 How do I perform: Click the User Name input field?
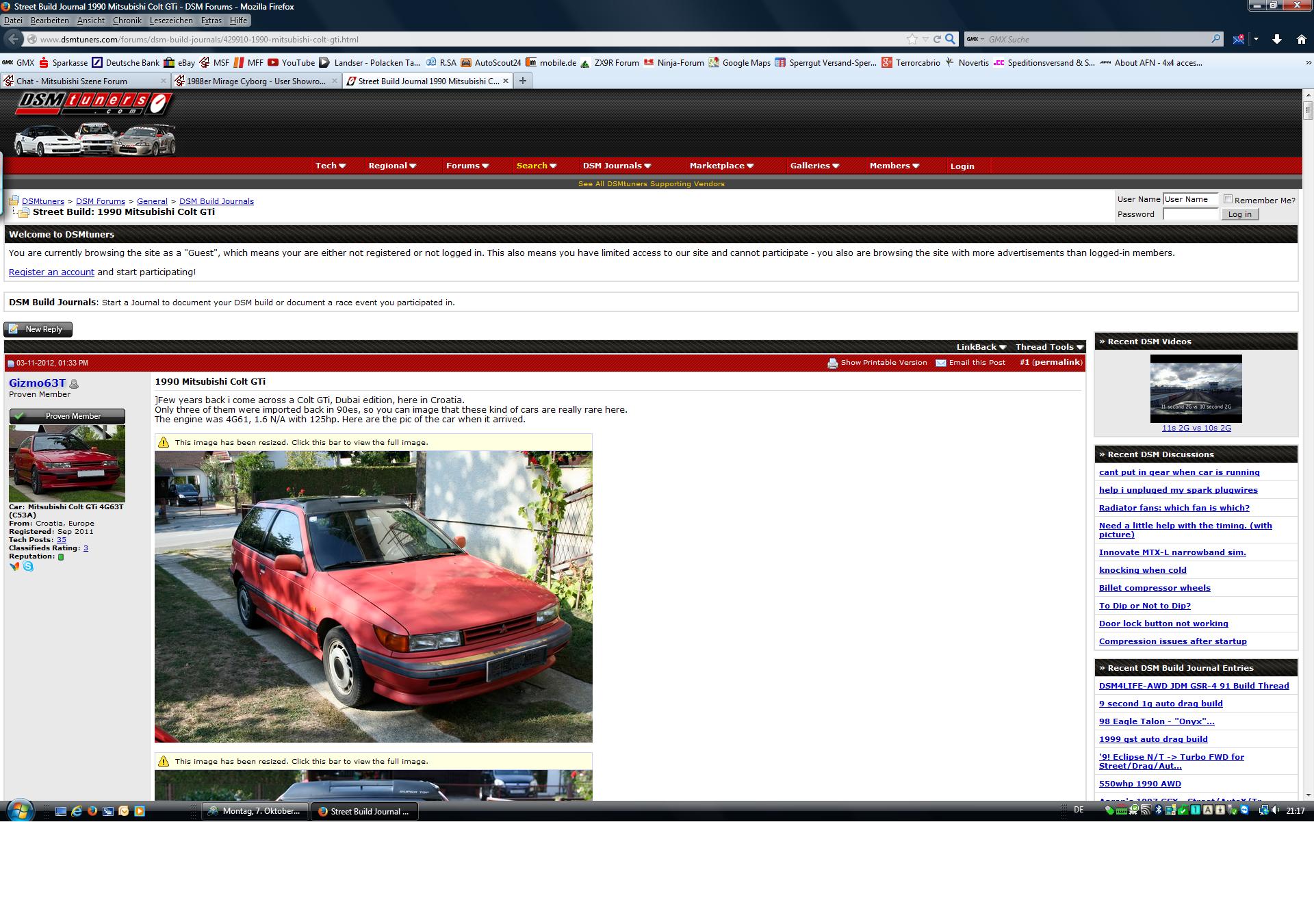point(1190,199)
